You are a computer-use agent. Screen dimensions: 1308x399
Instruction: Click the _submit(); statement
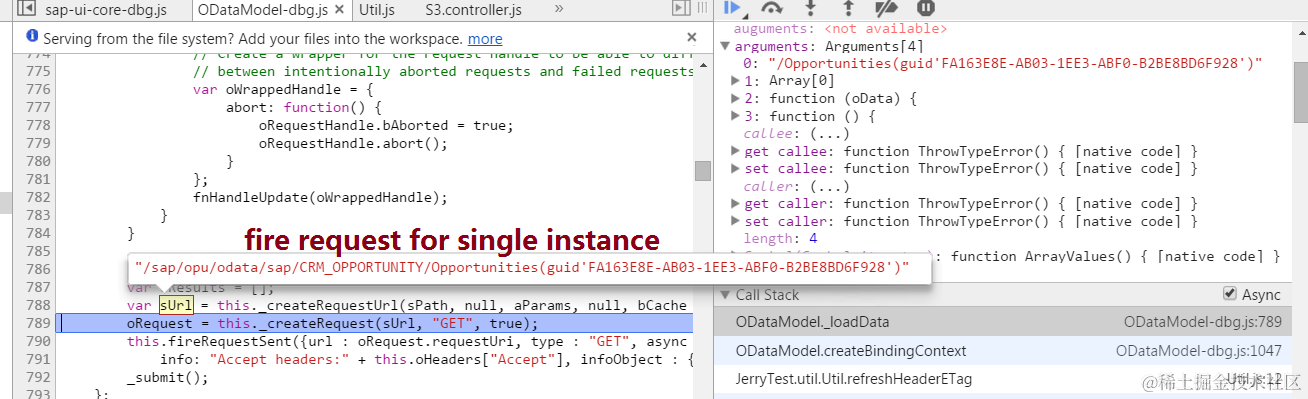click(x=167, y=378)
